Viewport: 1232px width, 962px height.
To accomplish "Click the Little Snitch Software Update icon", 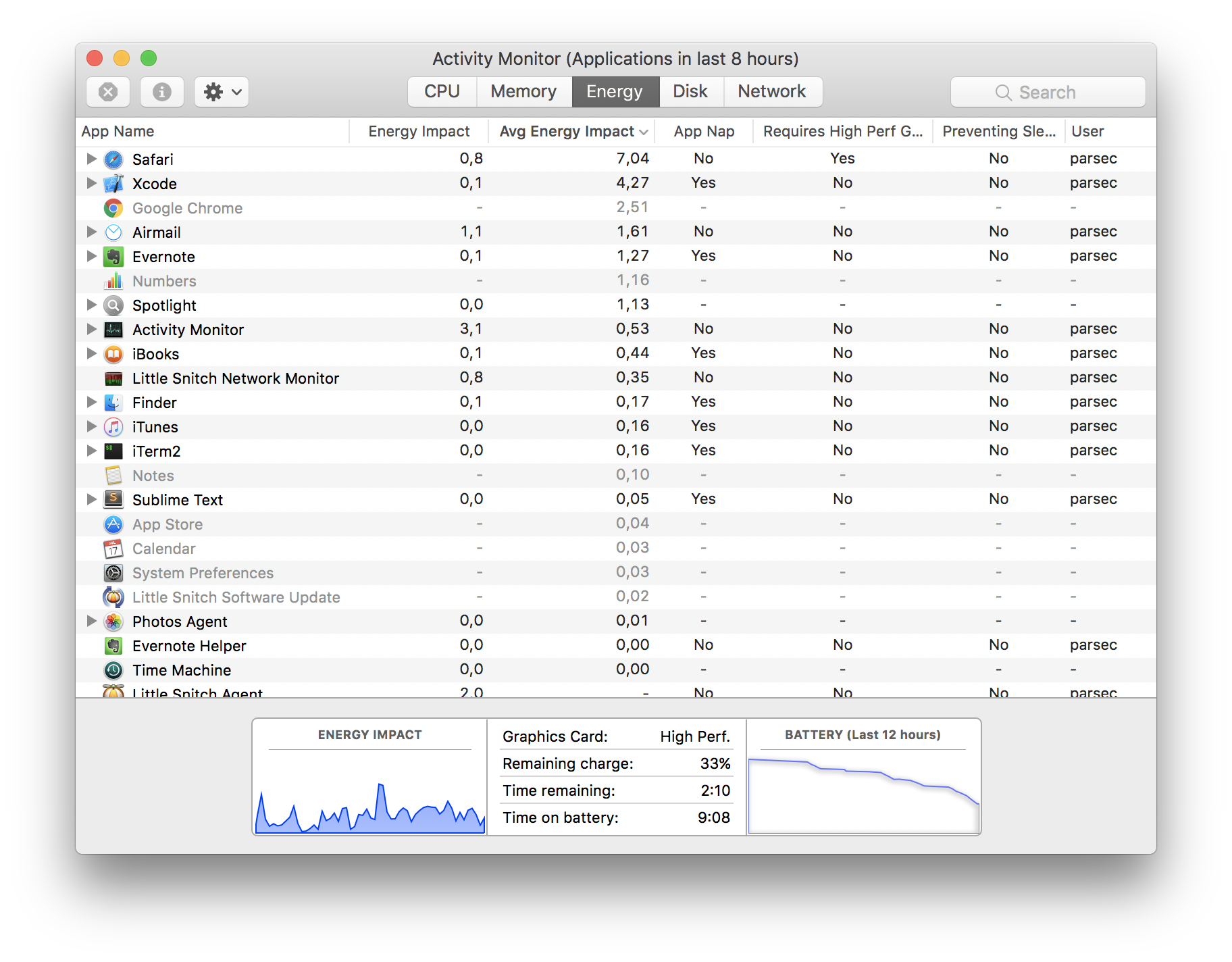I will pos(113,597).
